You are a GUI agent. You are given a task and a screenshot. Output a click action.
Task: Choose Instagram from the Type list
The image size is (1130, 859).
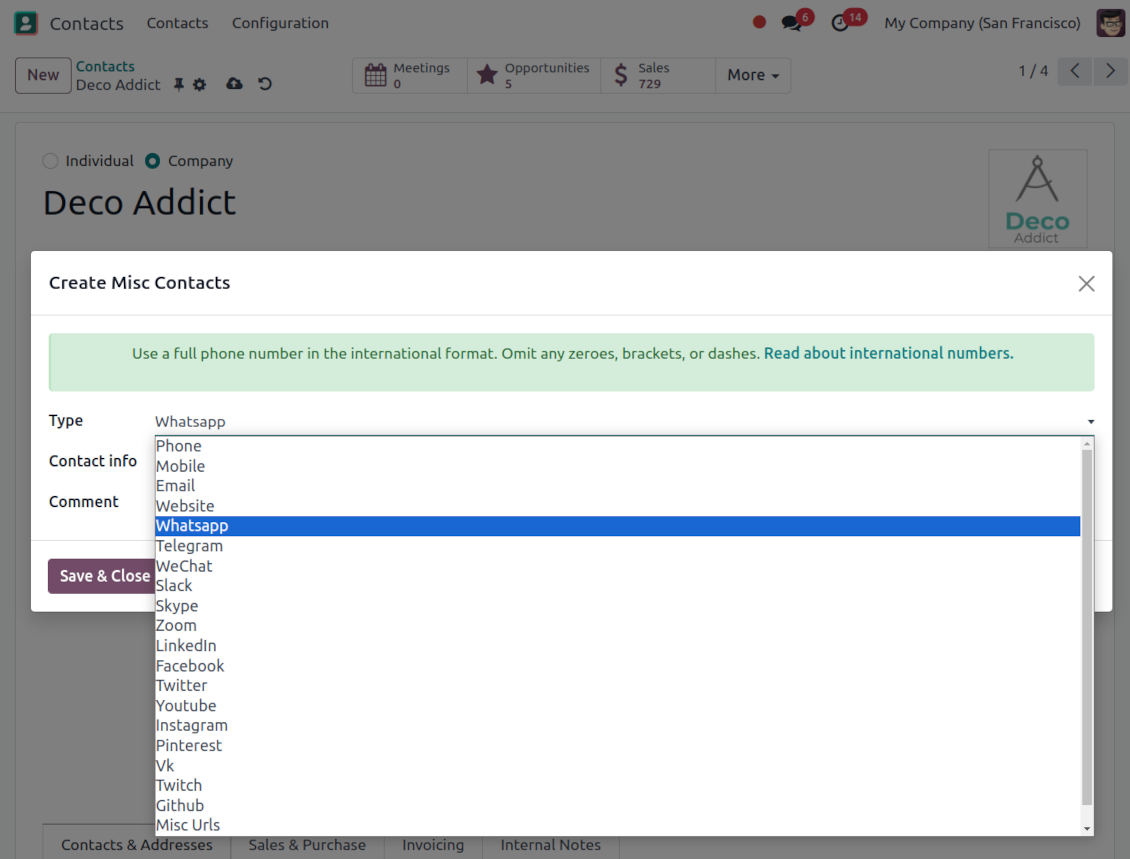(x=618, y=726)
